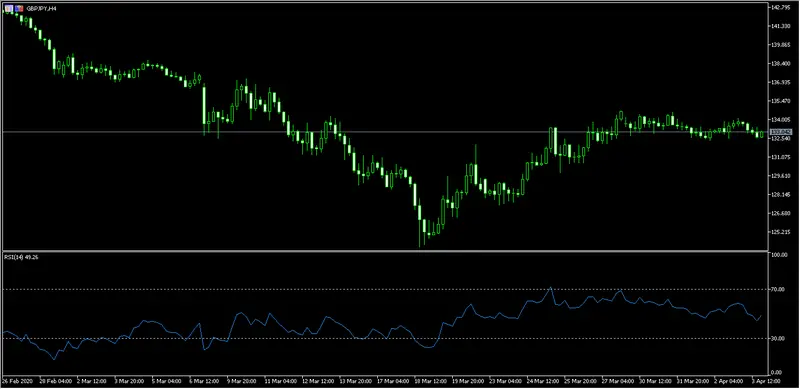Click the 142.795 price axis label
Image resolution: width=800 pixels, height=389 pixels.
tap(782, 7)
